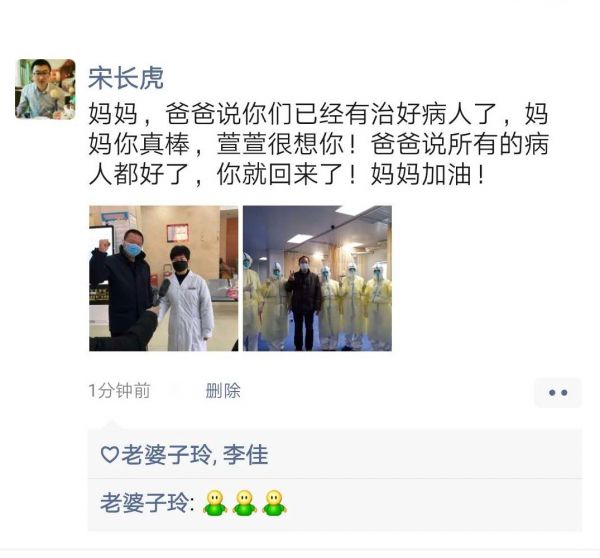The image size is (600, 558).
Task: Open the right photo of yellow protective suits
Action: click(317, 278)
